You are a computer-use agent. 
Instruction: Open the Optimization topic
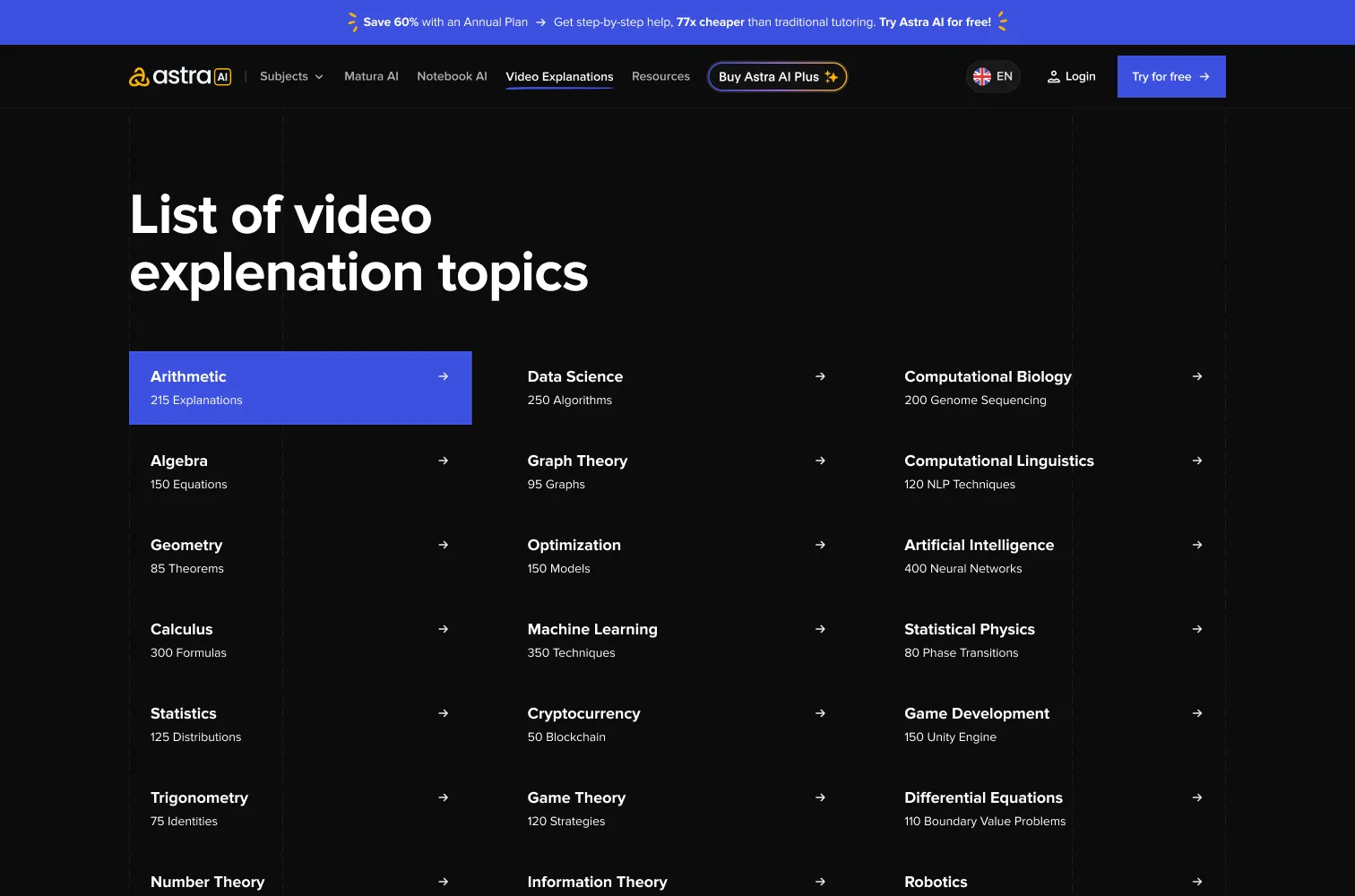point(677,556)
